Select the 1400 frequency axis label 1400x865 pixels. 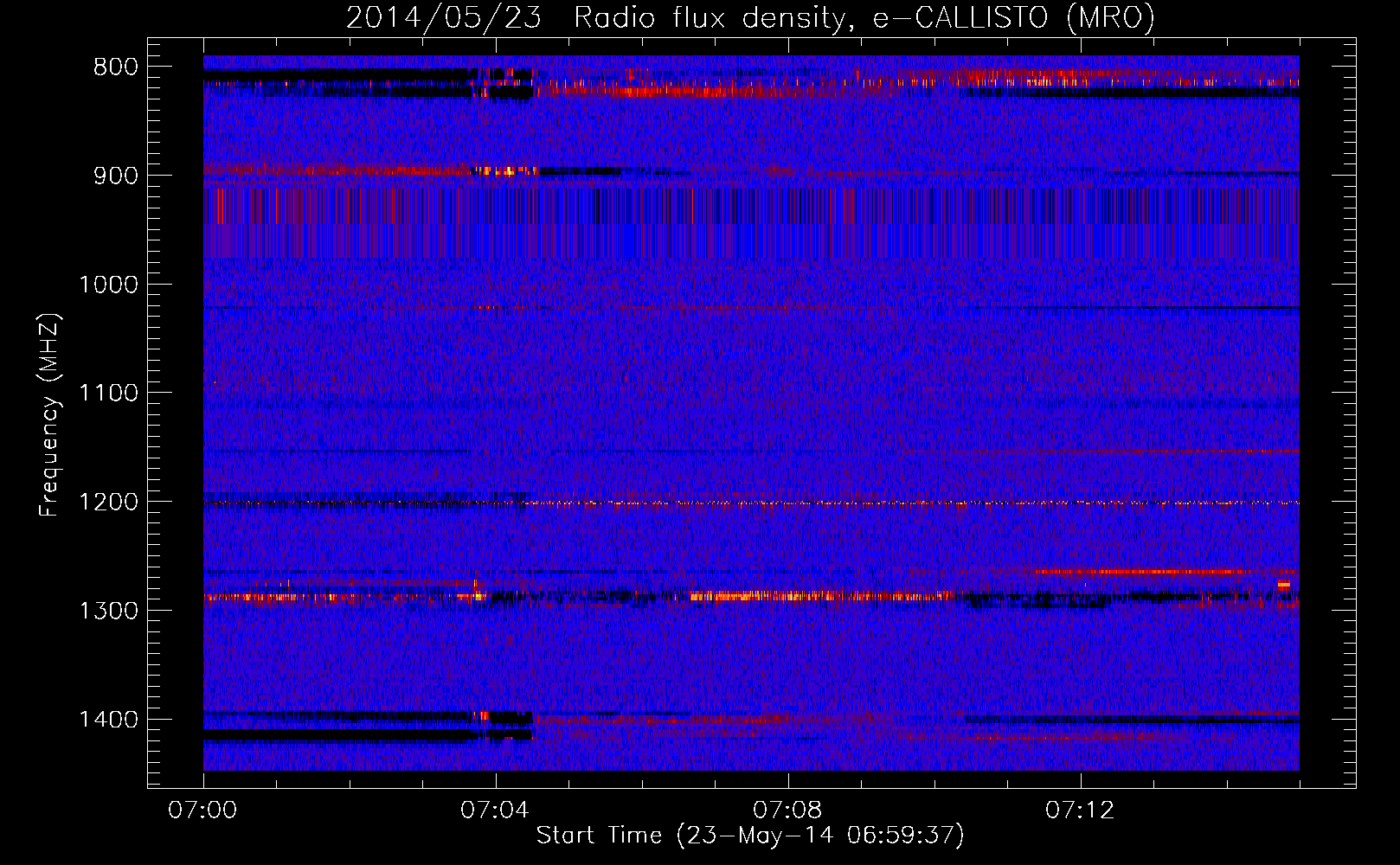pos(108,720)
